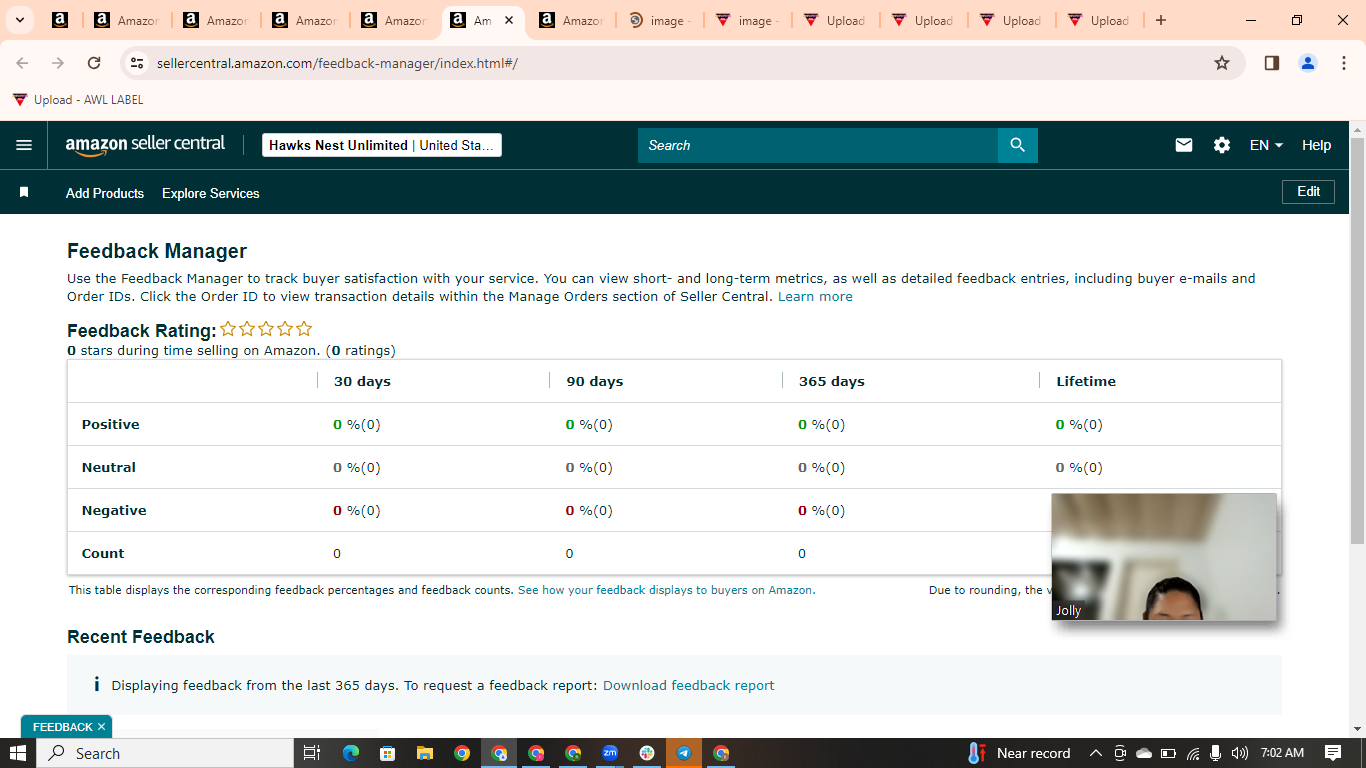
Task: Click the 'Recent Feedback' heading
Action: (141, 637)
